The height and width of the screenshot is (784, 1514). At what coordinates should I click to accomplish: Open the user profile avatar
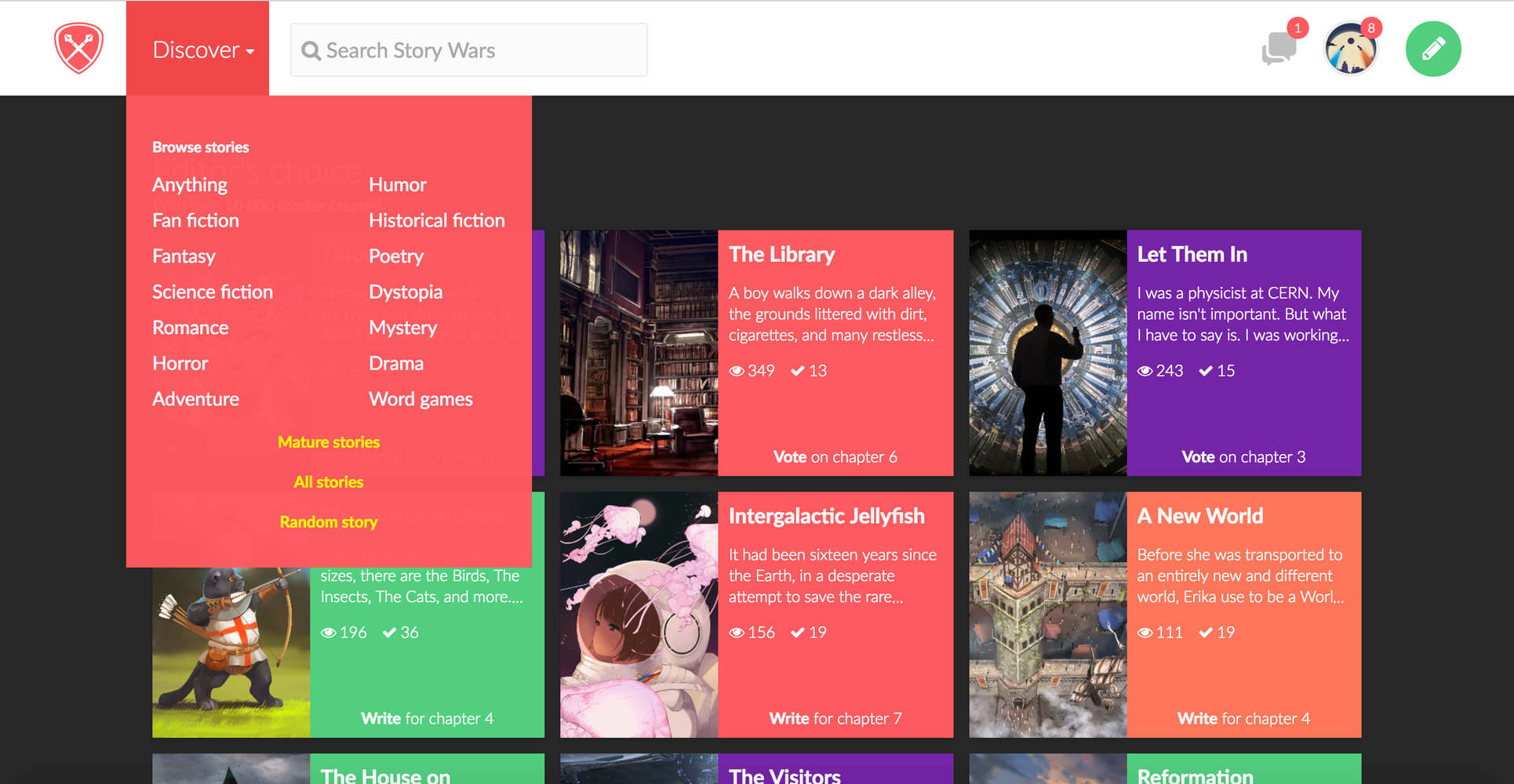coord(1350,49)
